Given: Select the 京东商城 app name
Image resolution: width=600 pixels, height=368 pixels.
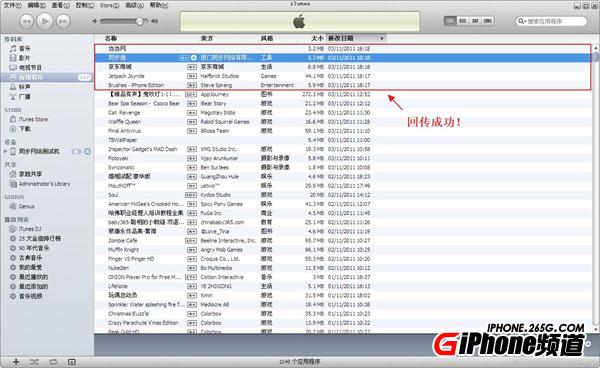Looking at the screenshot, I should 120,67.
